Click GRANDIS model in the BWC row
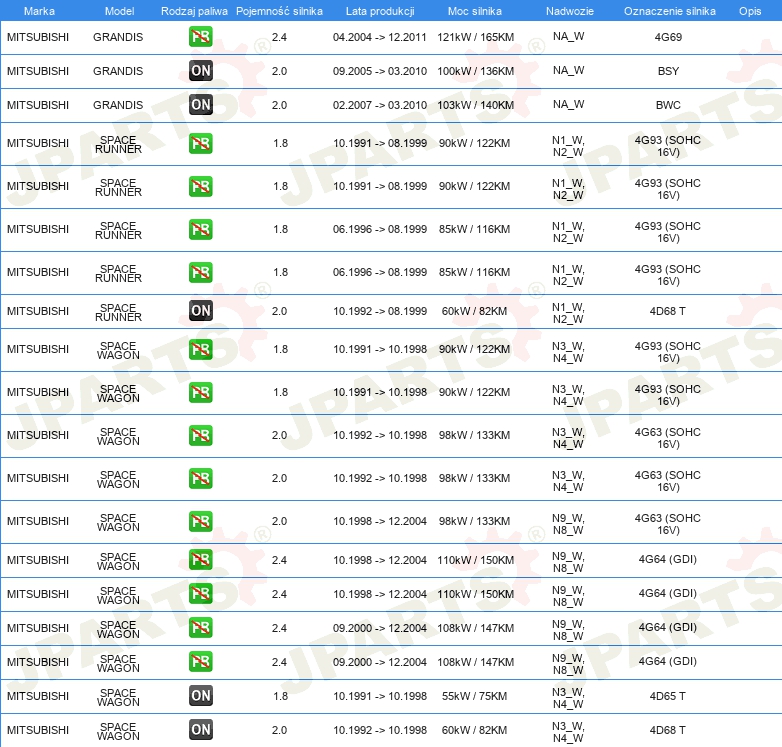 [118, 105]
